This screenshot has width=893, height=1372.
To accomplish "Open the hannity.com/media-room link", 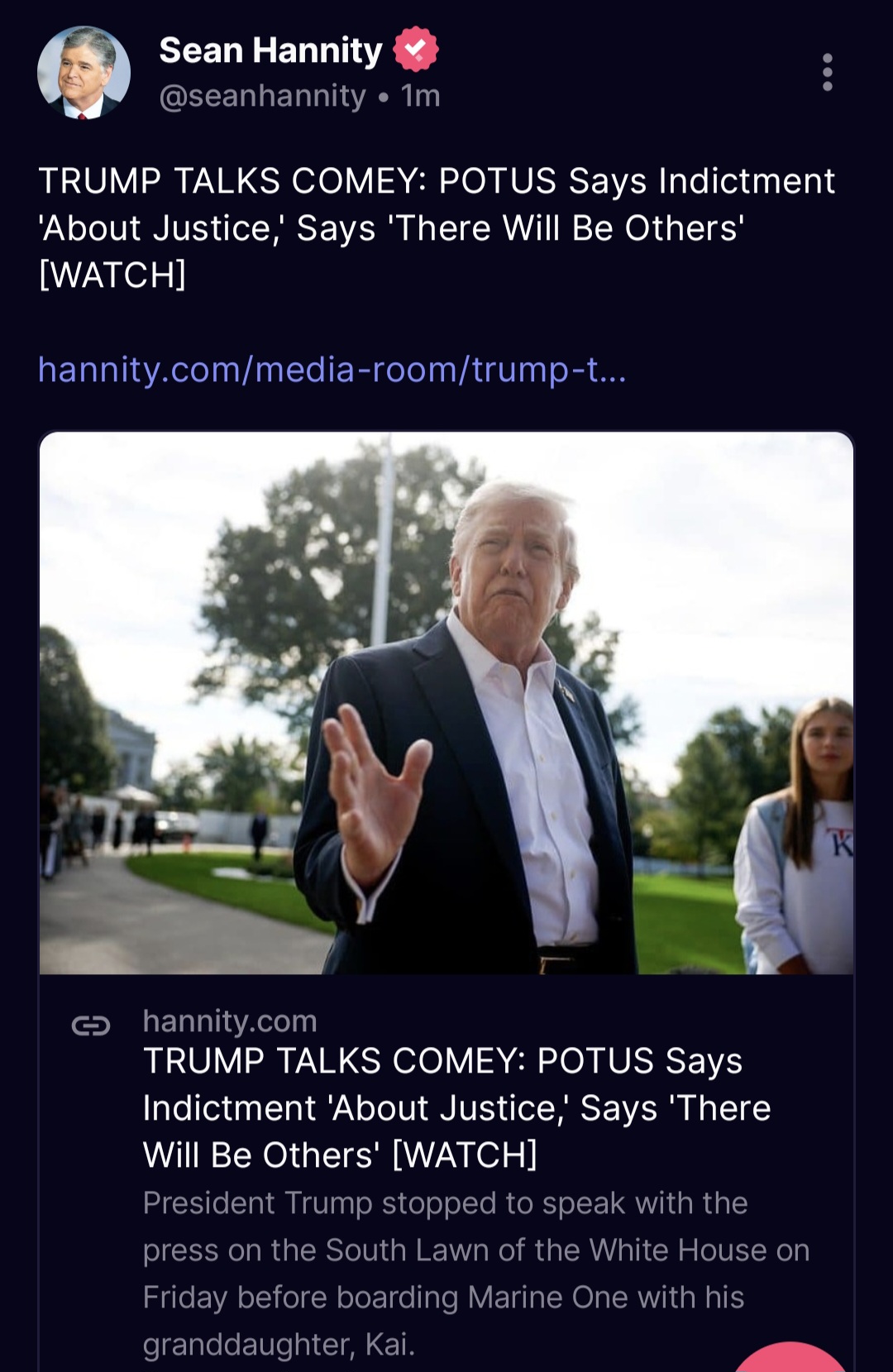I will 332,370.
